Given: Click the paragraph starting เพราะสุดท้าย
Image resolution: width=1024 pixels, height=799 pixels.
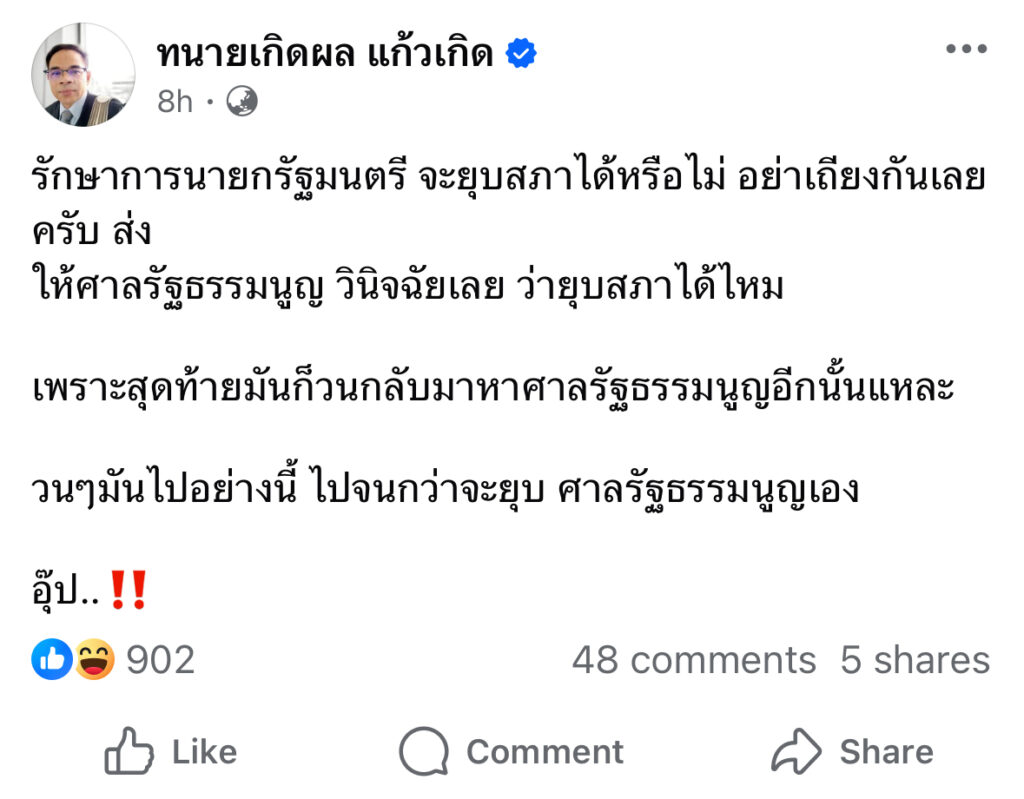Looking at the screenshot, I should (x=493, y=387).
